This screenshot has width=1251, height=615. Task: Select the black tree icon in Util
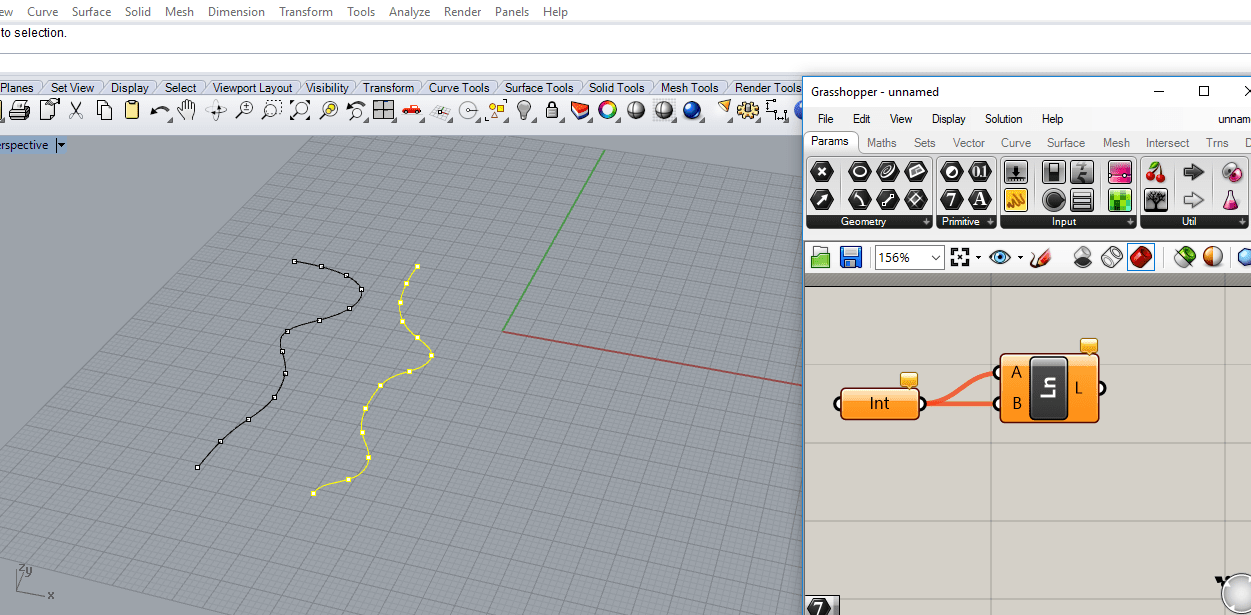[1156, 199]
